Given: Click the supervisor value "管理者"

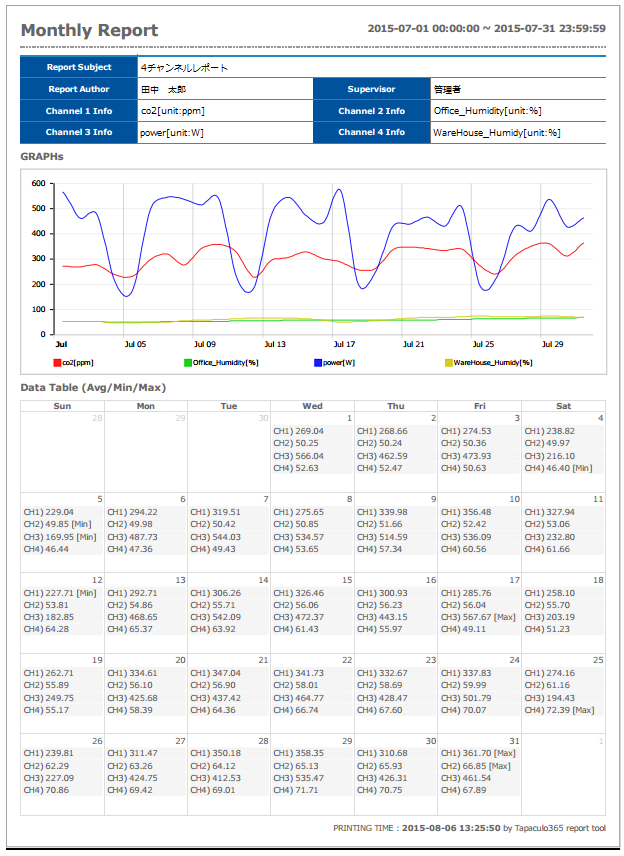Looking at the screenshot, I should (x=448, y=90).
